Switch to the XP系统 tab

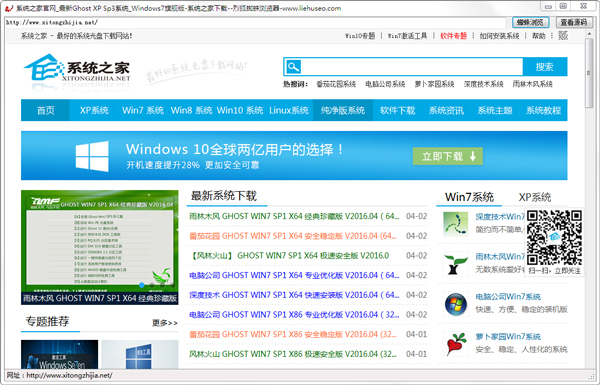pyautogui.click(x=535, y=197)
